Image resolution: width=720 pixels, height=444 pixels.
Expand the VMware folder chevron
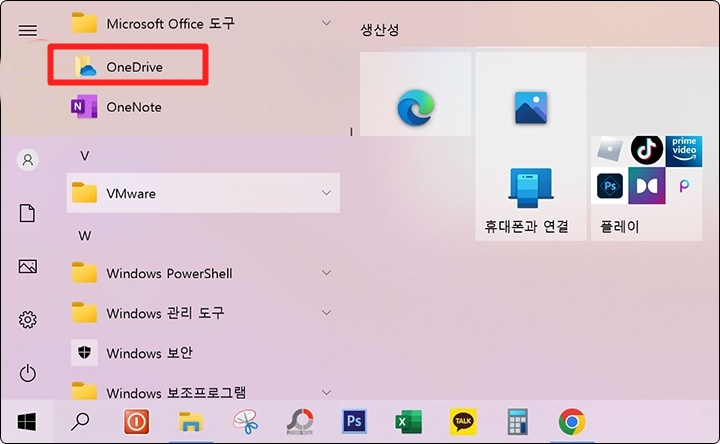pos(326,193)
